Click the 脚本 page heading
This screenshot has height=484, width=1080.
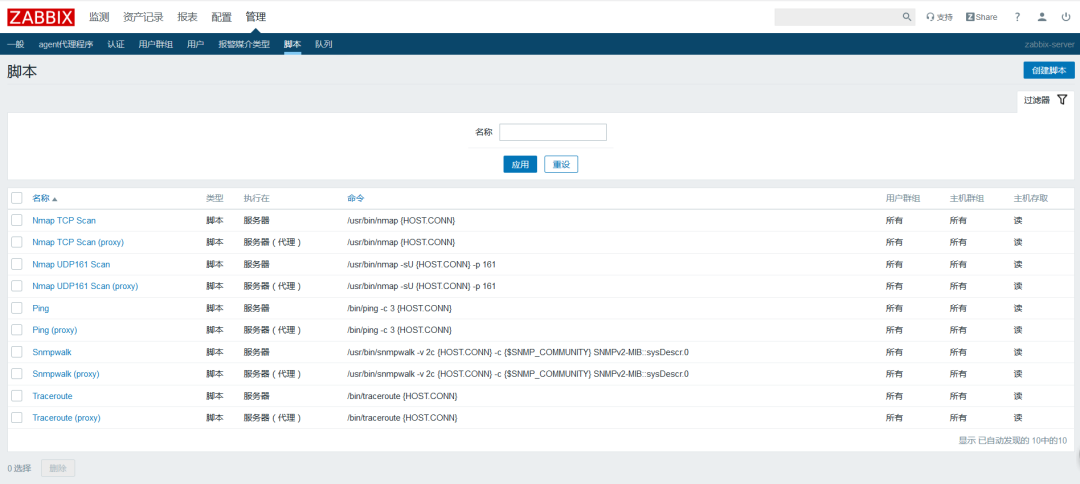click(x=22, y=72)
